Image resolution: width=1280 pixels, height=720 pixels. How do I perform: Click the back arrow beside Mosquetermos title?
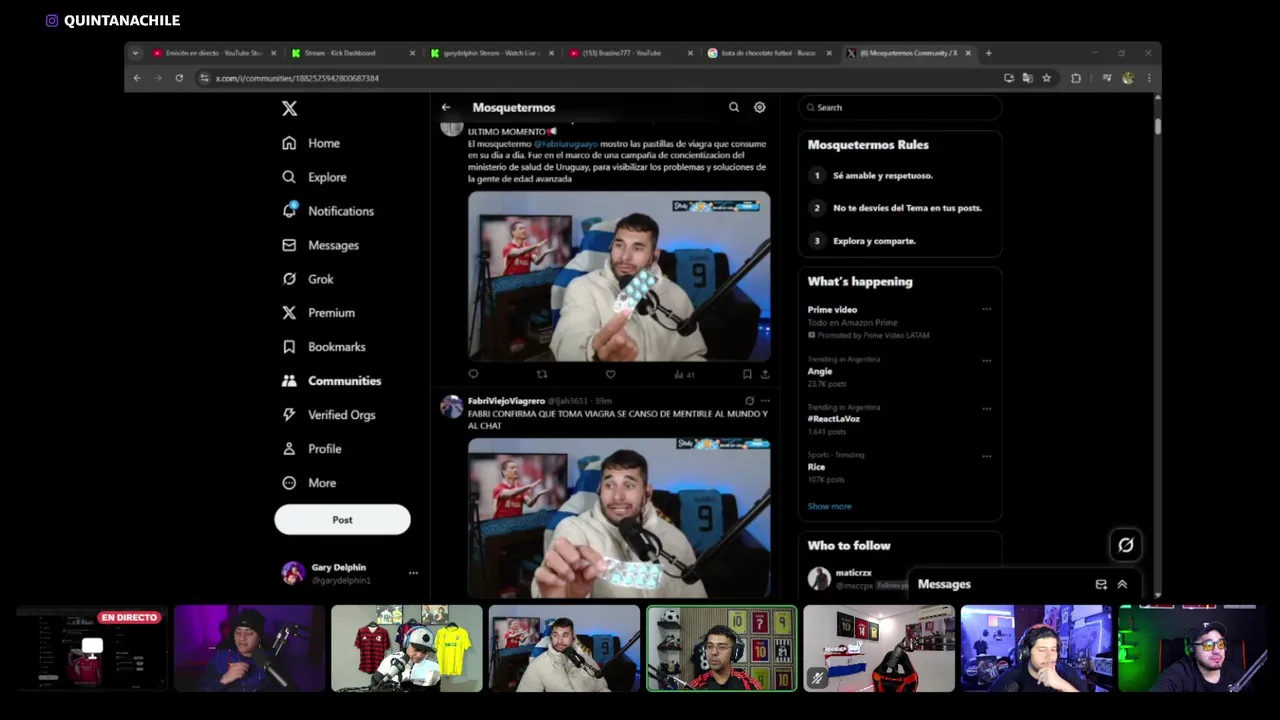[x=446, y=107]
